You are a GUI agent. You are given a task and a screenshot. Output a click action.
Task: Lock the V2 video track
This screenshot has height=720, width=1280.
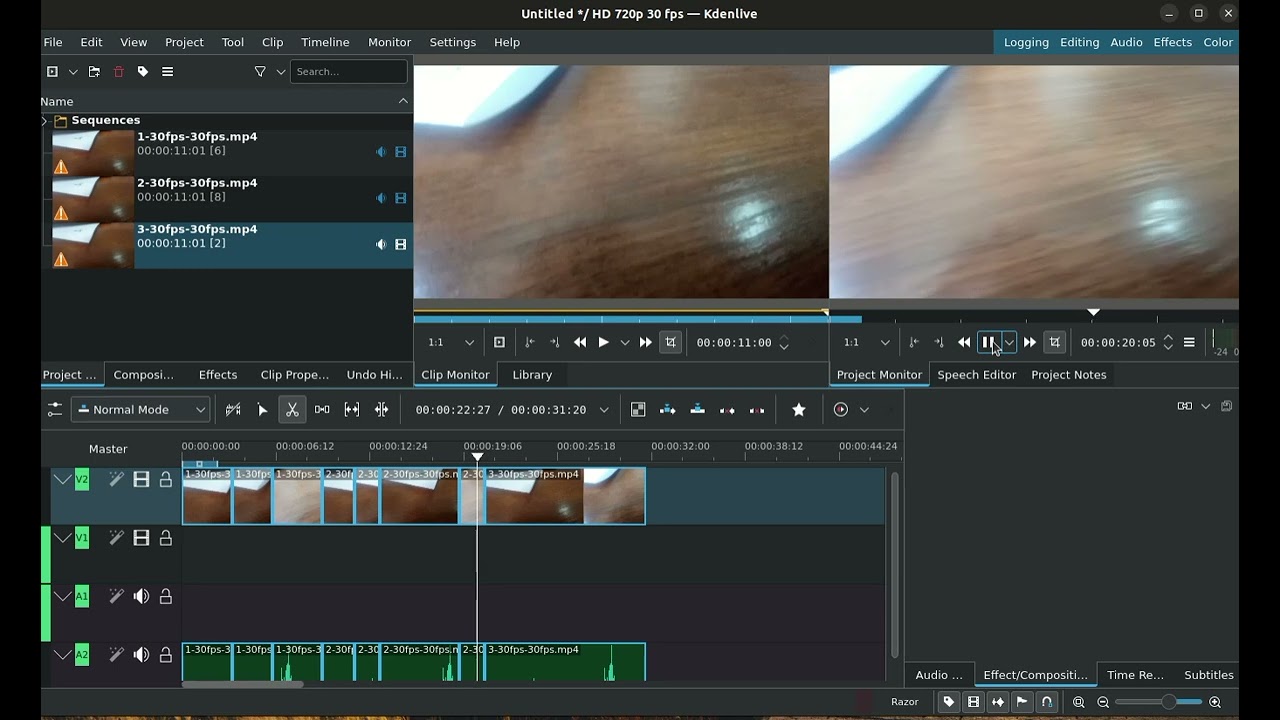[x=166, y=480]
